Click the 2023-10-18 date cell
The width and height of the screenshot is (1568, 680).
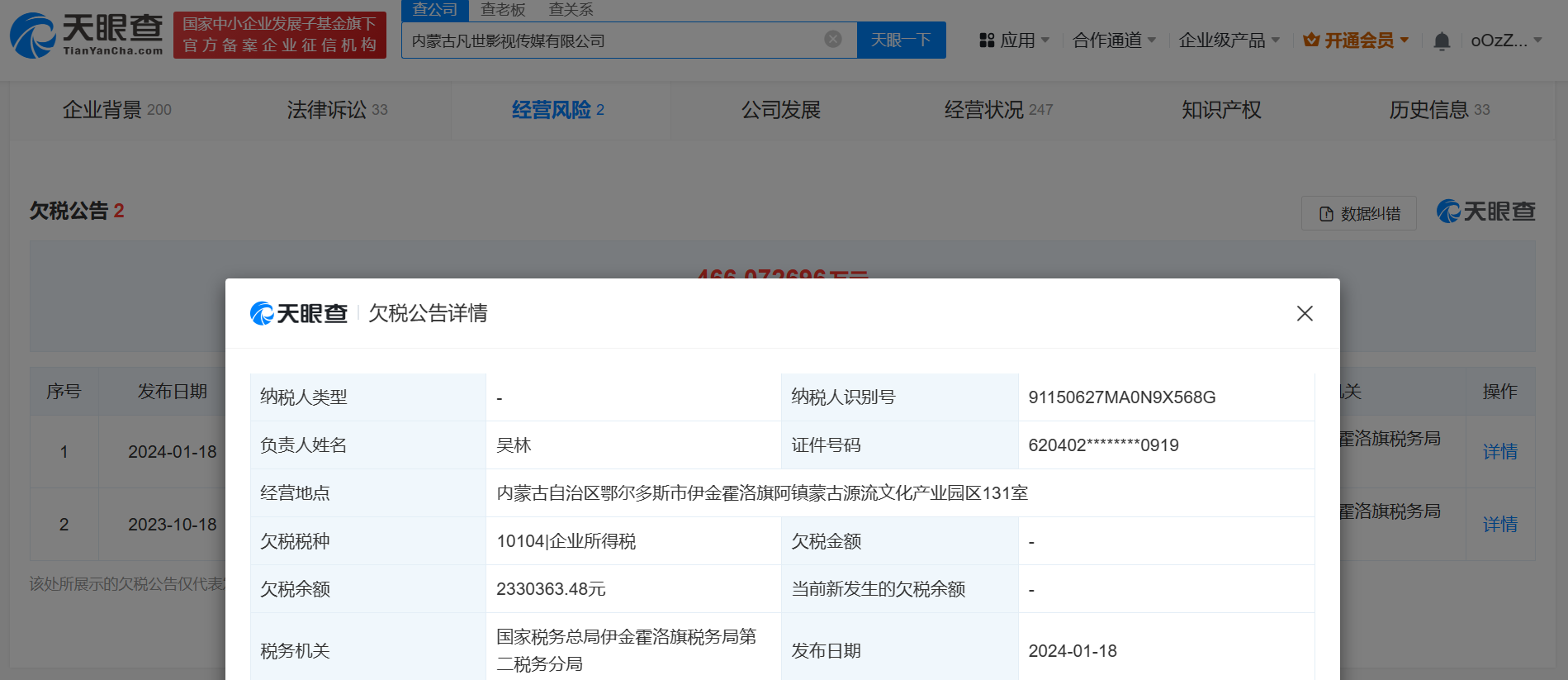pyautogui.click(x=173, y=525)
